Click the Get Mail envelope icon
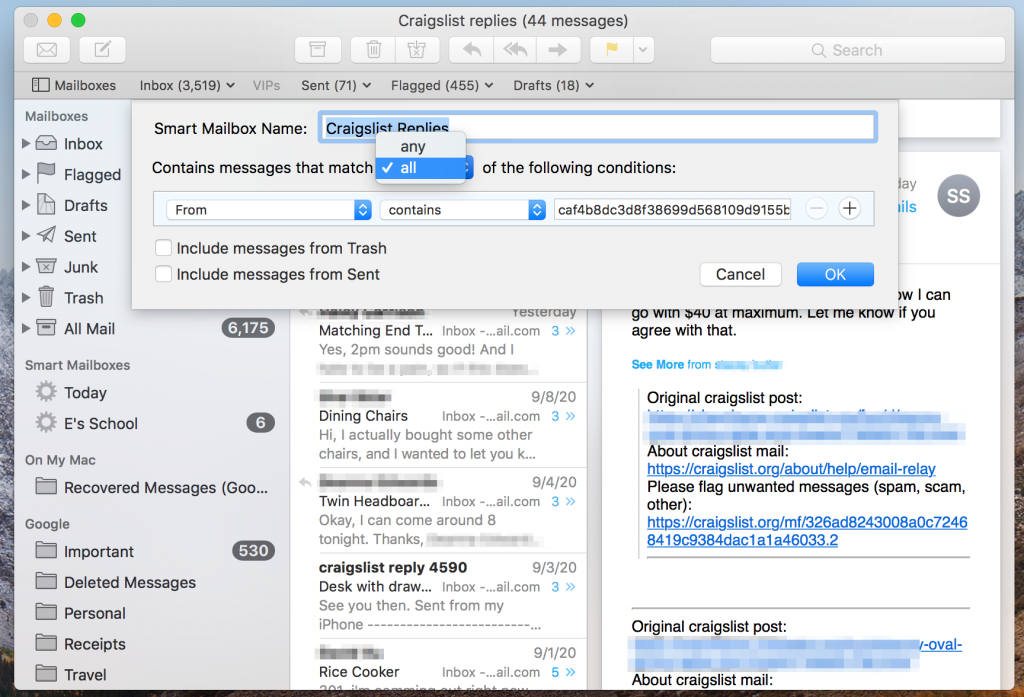 click(x=47, y=50)
